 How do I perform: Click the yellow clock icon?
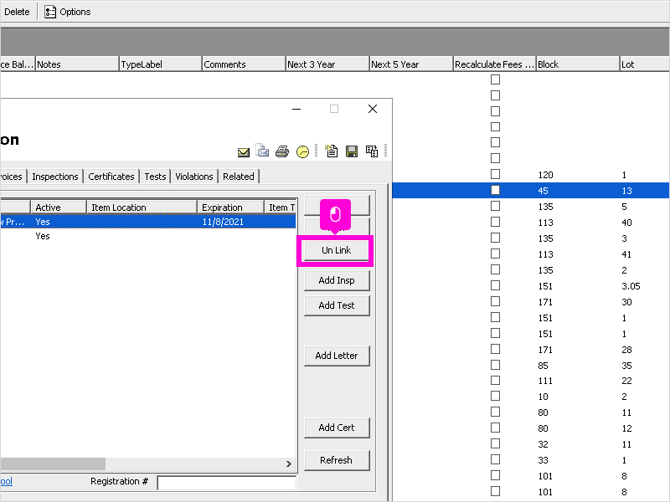303,152
